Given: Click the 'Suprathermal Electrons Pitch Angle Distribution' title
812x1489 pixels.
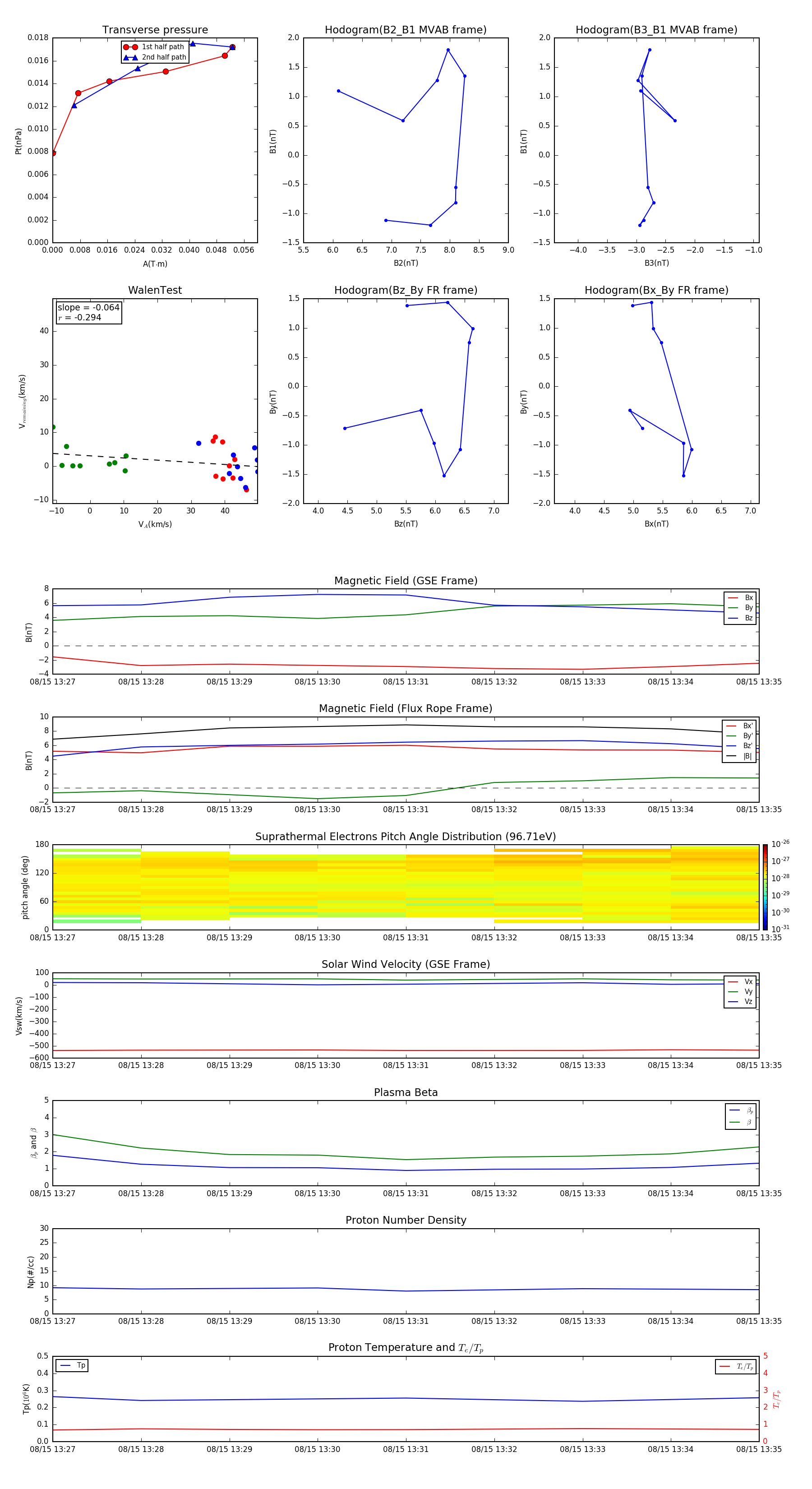Looking at the screenshot, I should 406,837.
